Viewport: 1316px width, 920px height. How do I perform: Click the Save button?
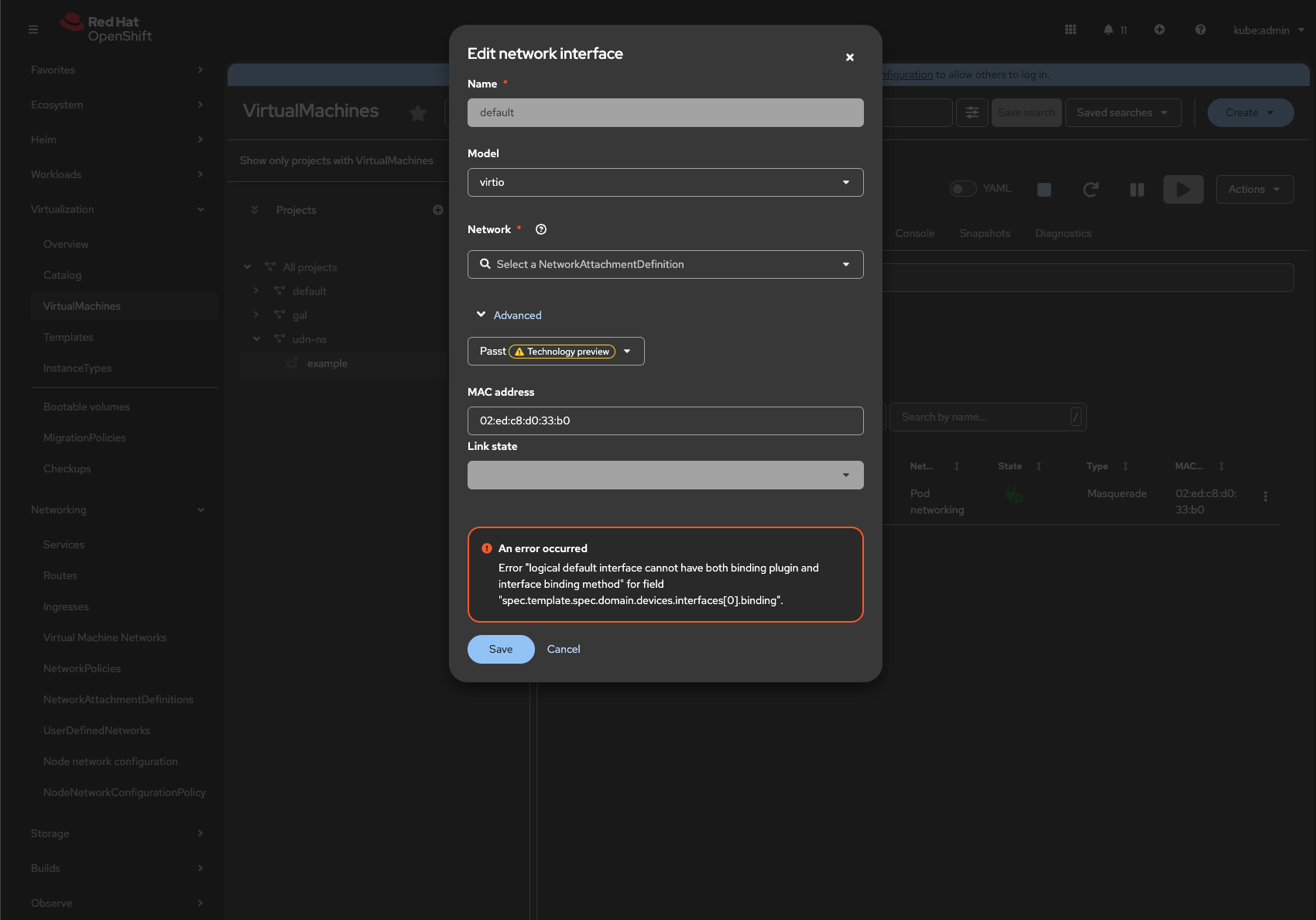[501, 650]
